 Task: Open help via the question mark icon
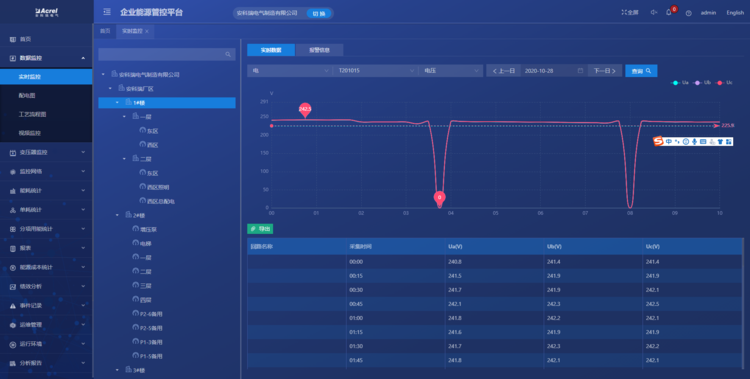688,13
